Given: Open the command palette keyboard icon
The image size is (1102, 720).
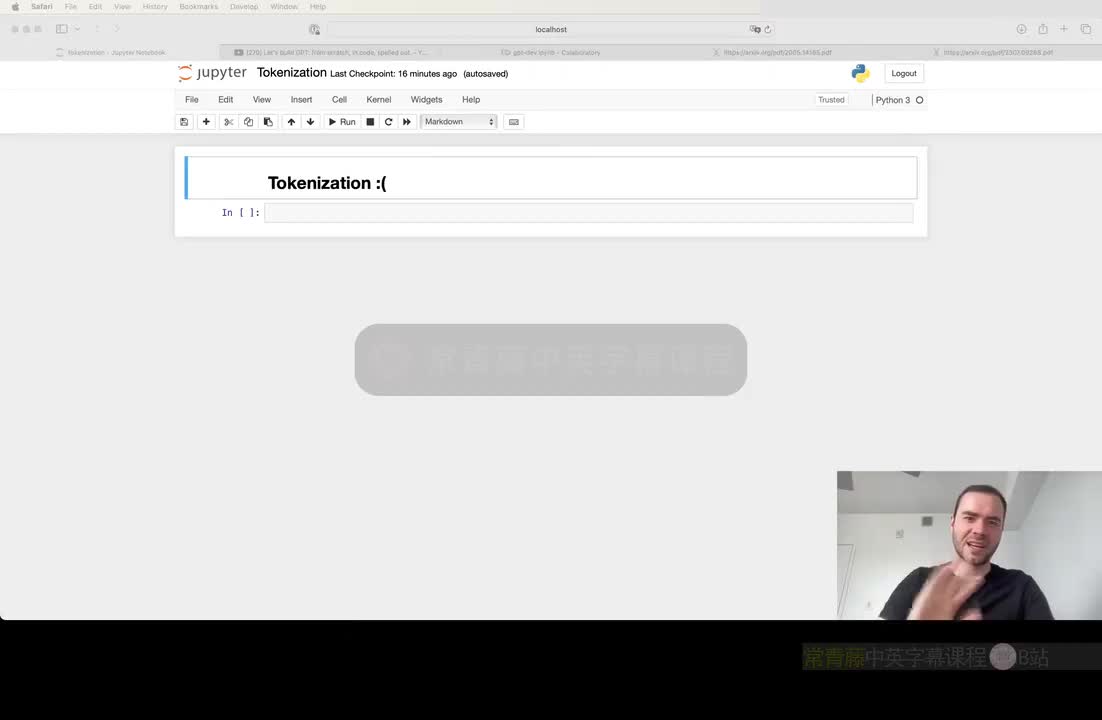Looking at the screenshot, I should 514,122.
